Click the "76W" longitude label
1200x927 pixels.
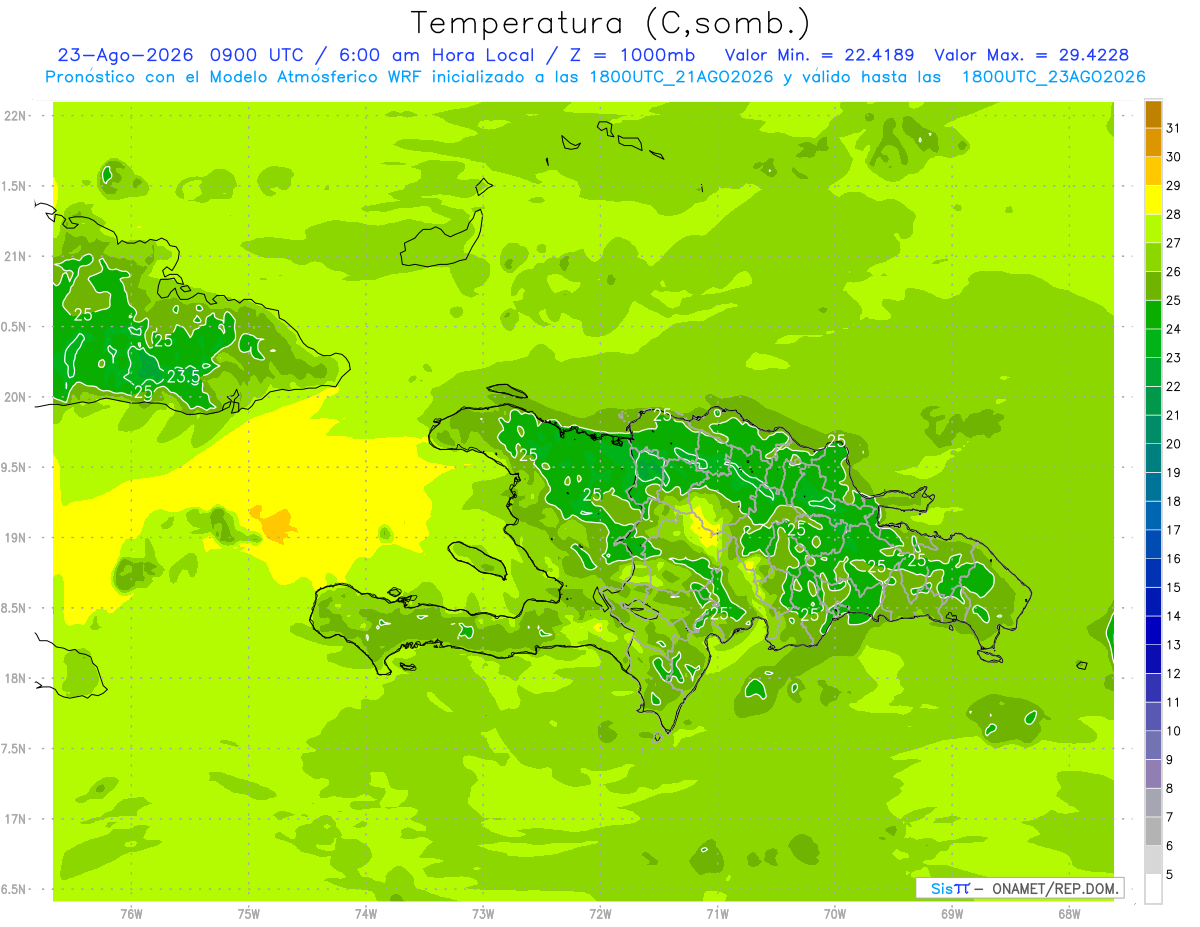(131, 913)
